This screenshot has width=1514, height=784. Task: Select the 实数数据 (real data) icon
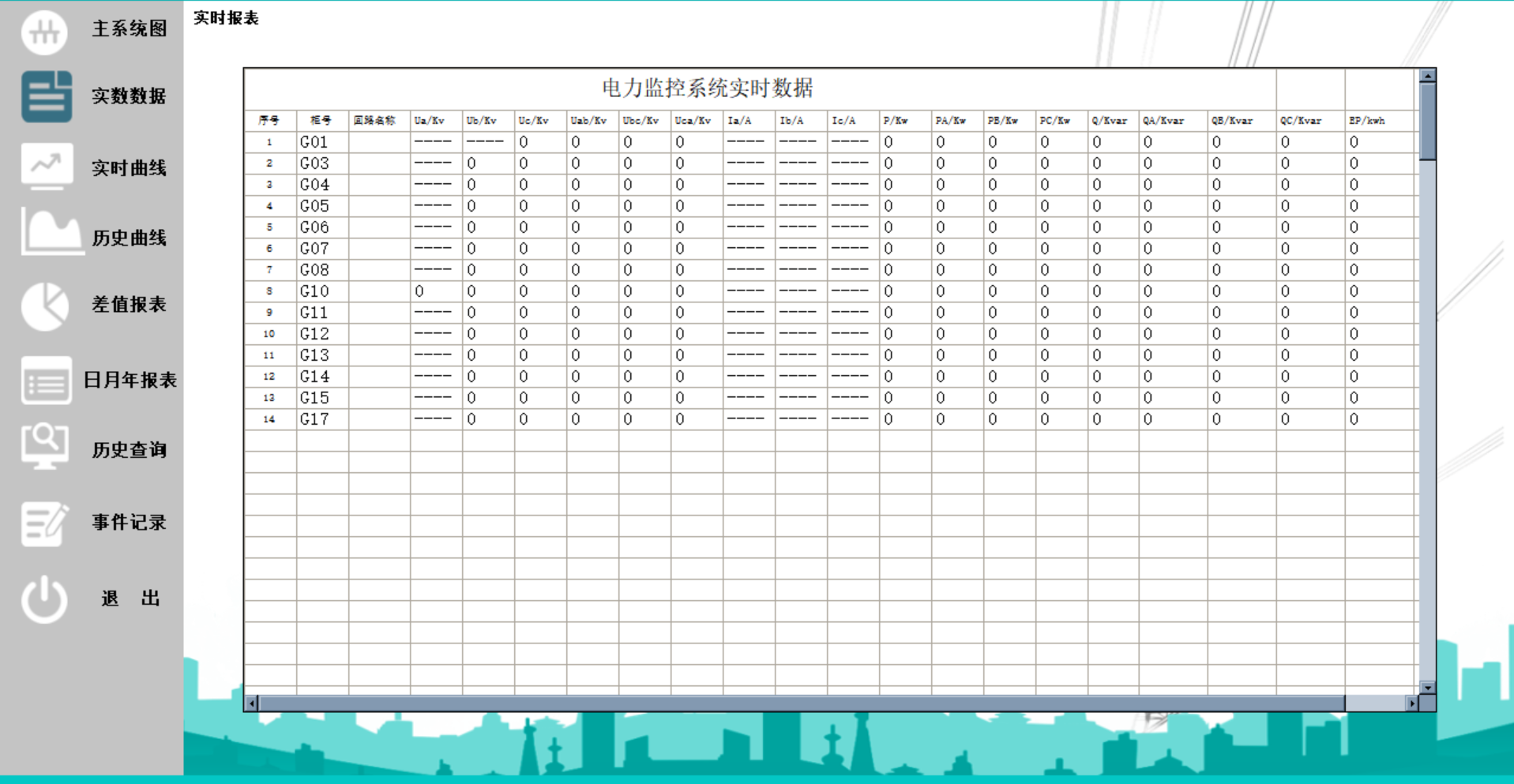45,96
